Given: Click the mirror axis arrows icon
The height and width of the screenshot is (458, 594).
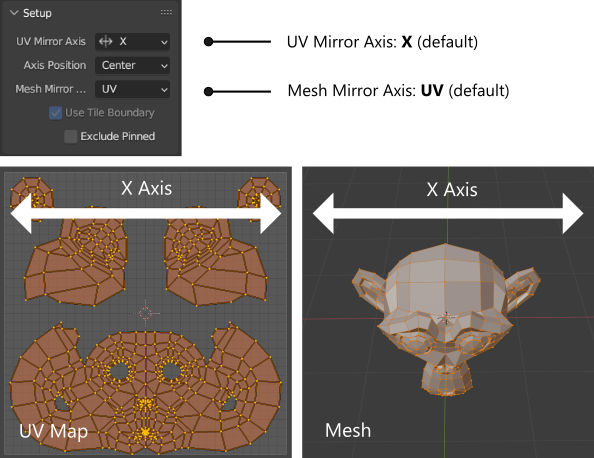Looking at the screenshot, I should point(106,41).
